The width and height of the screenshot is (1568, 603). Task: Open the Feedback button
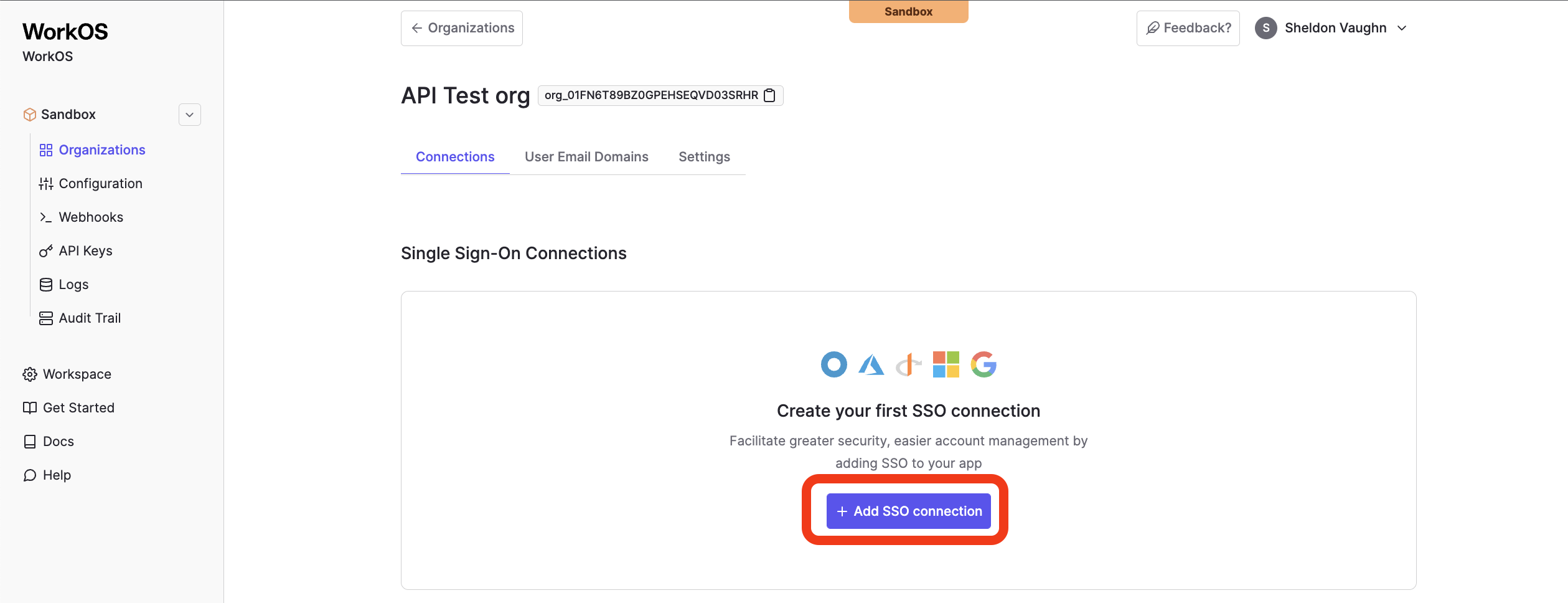point(1188,28)
